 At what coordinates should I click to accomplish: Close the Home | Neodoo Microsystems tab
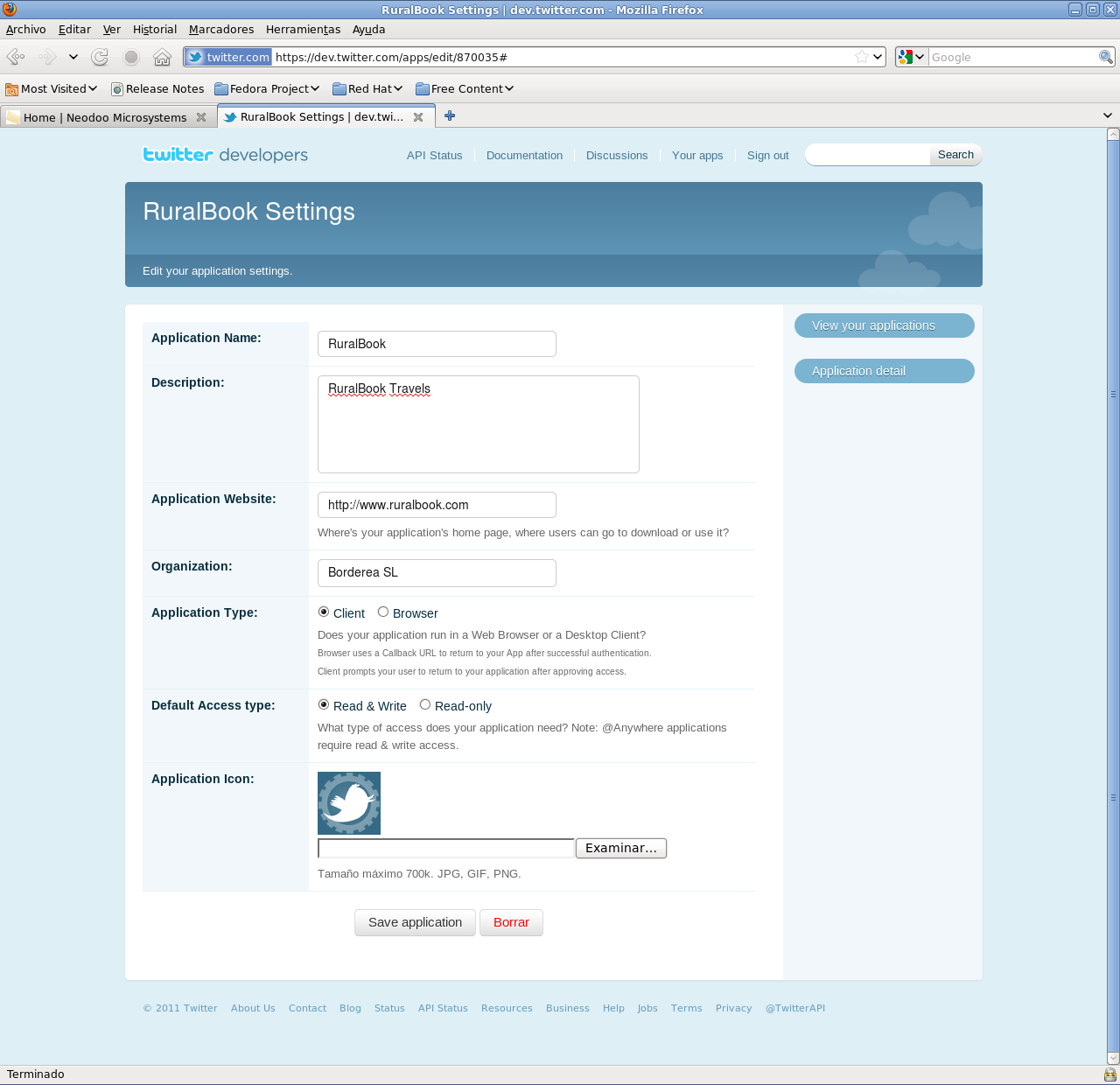tap(201, 117)
